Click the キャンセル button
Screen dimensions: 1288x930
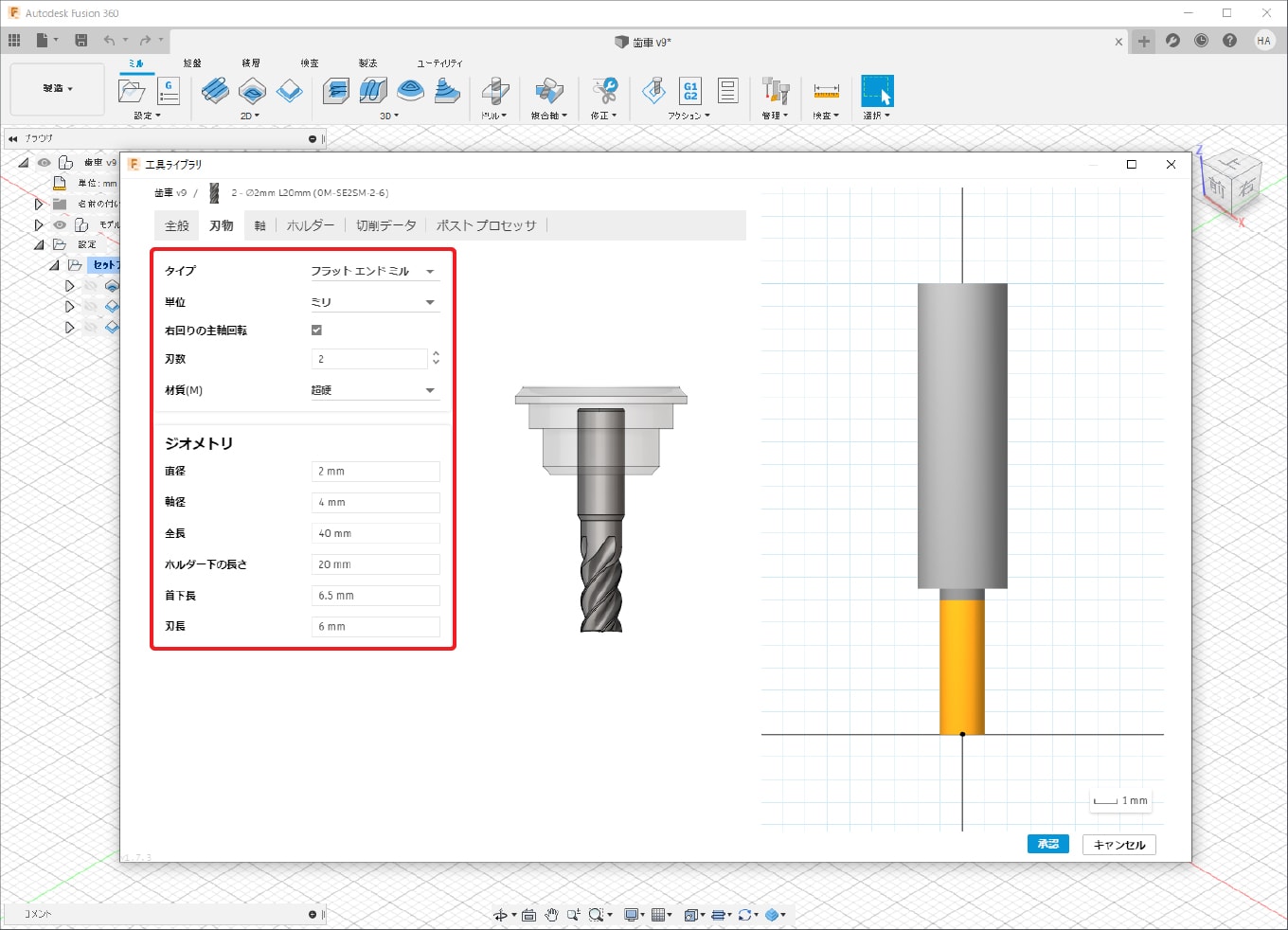coord(1118,845)
